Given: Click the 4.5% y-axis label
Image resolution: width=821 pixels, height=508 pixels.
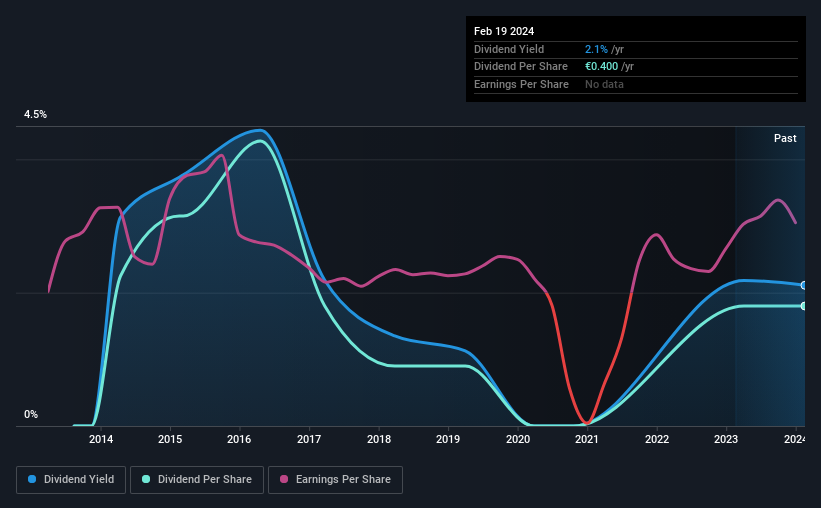Looking at the screenshot, I should pyautogui.click(x=35, y=115).
